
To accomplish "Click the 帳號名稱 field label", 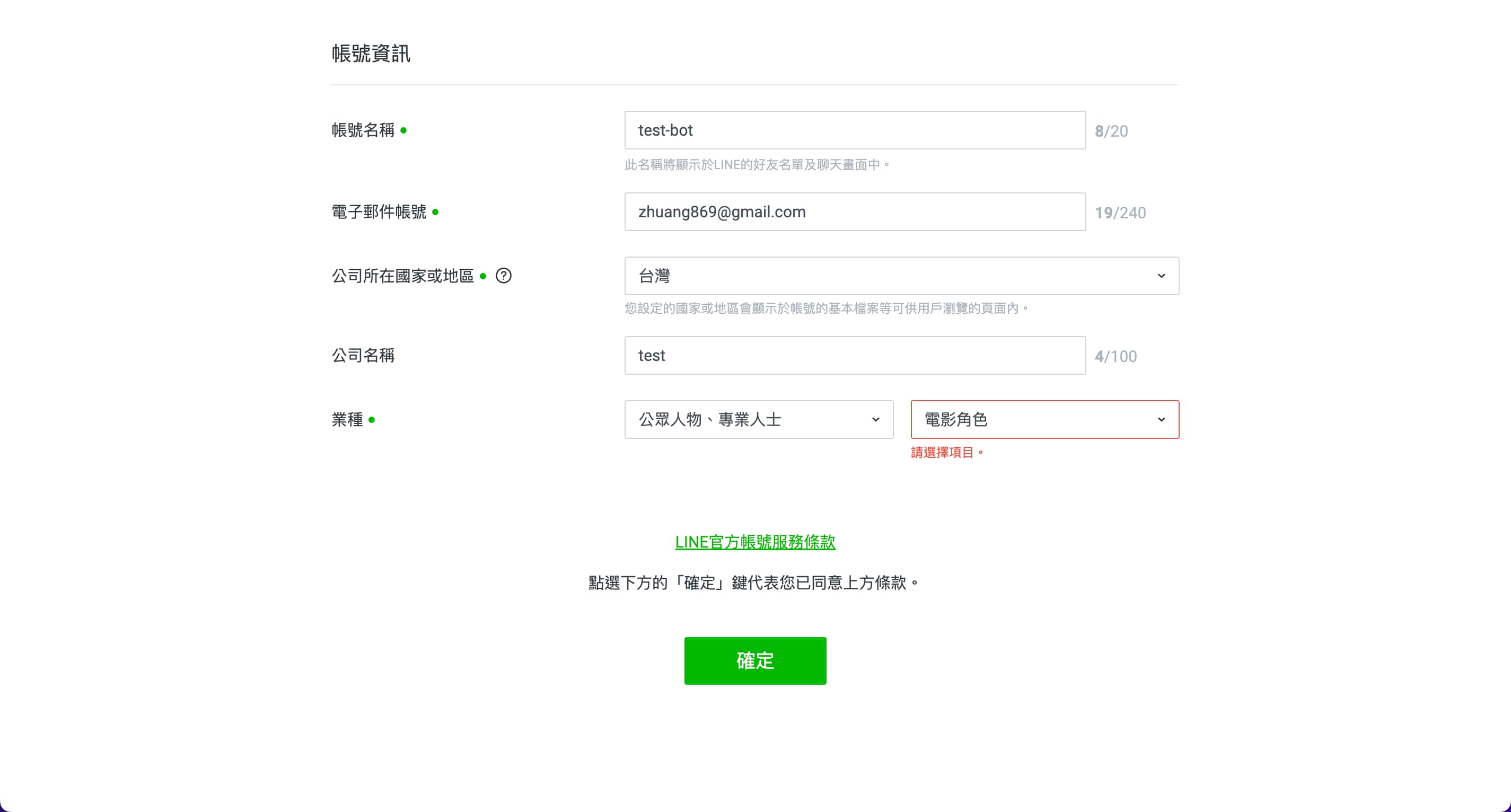I will click(x=363, y=130).
